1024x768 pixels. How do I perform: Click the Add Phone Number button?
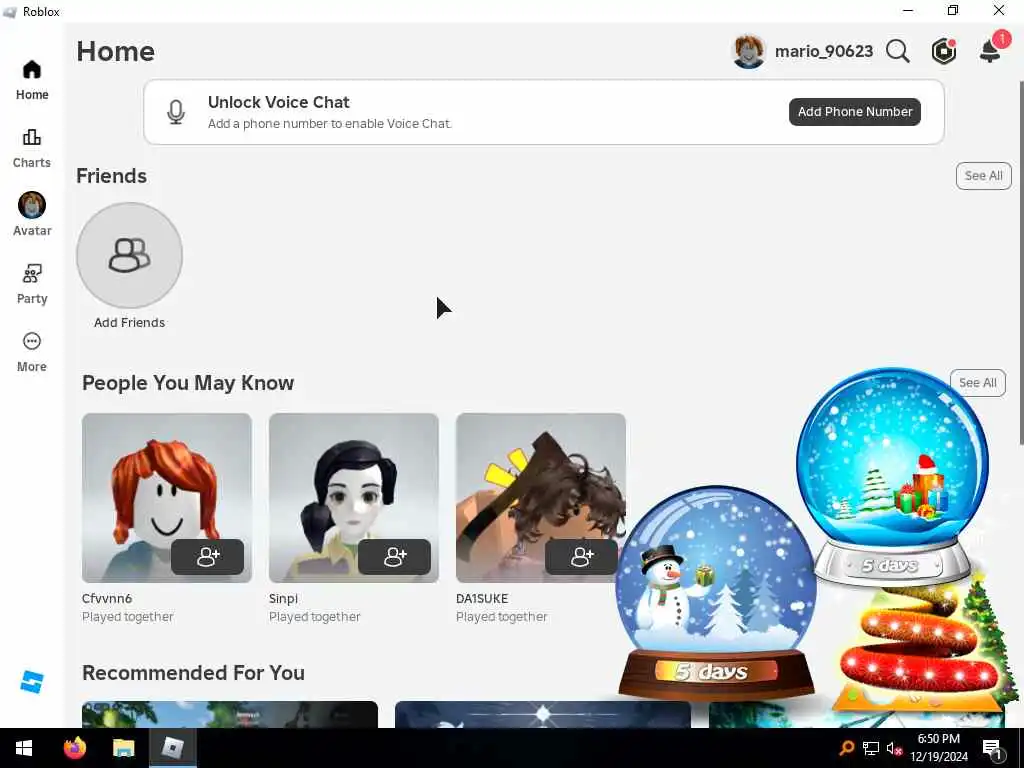click(x=855, y=112)
